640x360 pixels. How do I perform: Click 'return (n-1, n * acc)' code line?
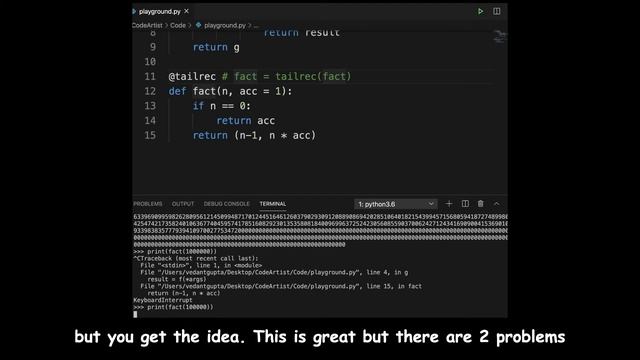click(x=254, y=135)
